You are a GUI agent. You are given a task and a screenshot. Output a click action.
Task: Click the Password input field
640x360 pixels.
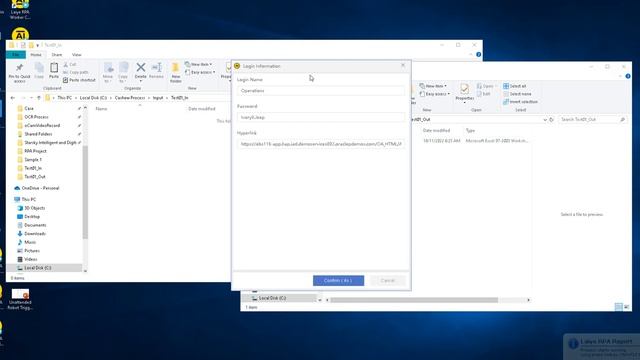click(x=321, y=118)
